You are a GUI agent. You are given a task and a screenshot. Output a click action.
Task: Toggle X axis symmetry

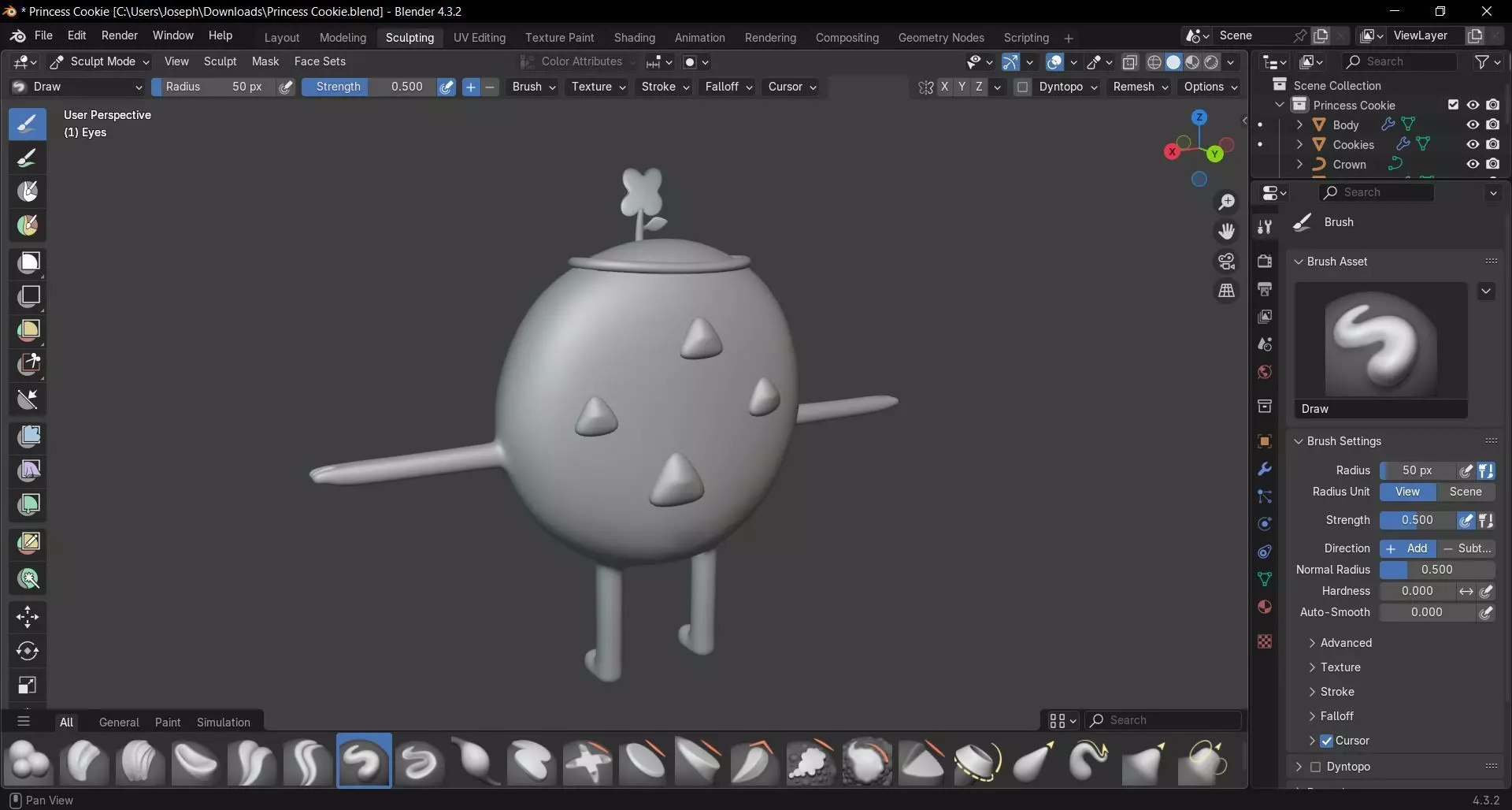click(x=944, y=87)
